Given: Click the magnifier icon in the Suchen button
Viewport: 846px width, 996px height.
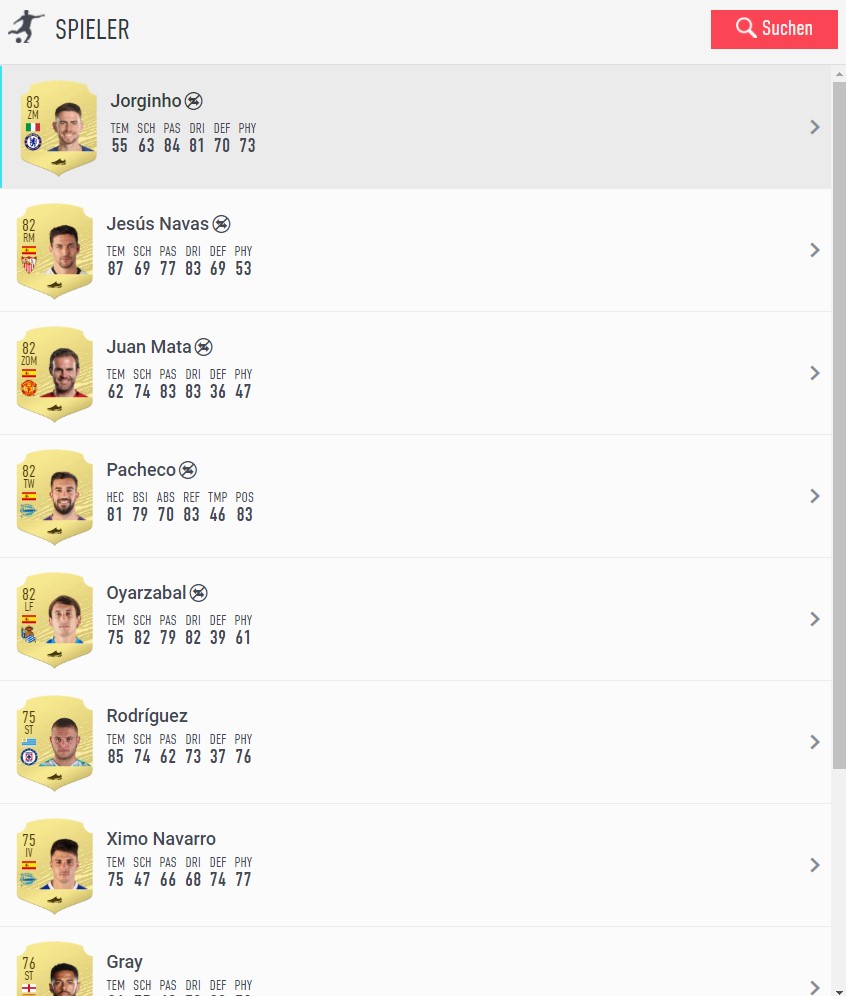Looking at the screenshot, I should (746, 28).
